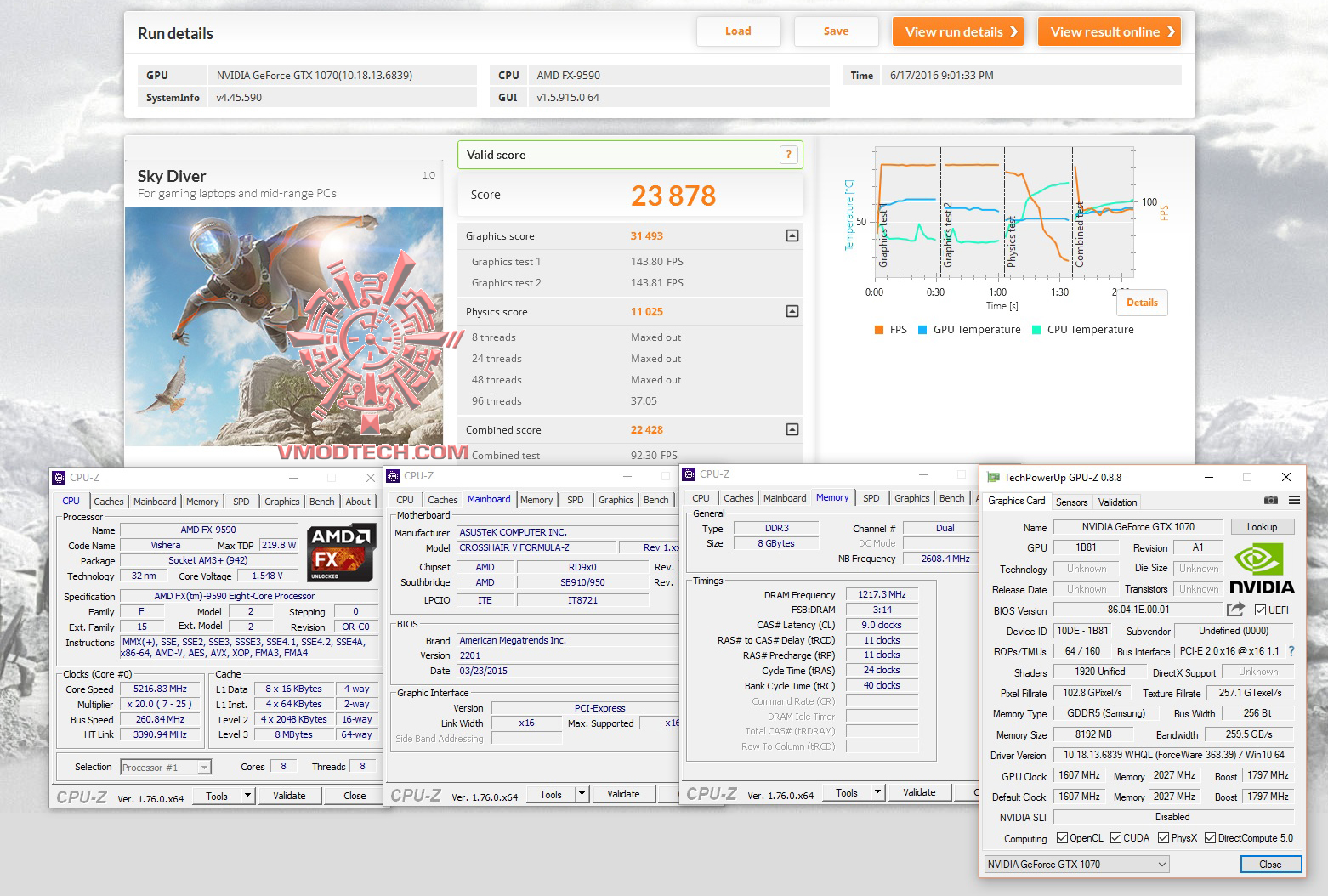Click the blue GPU Temperature legend swatch

[922, 330]
